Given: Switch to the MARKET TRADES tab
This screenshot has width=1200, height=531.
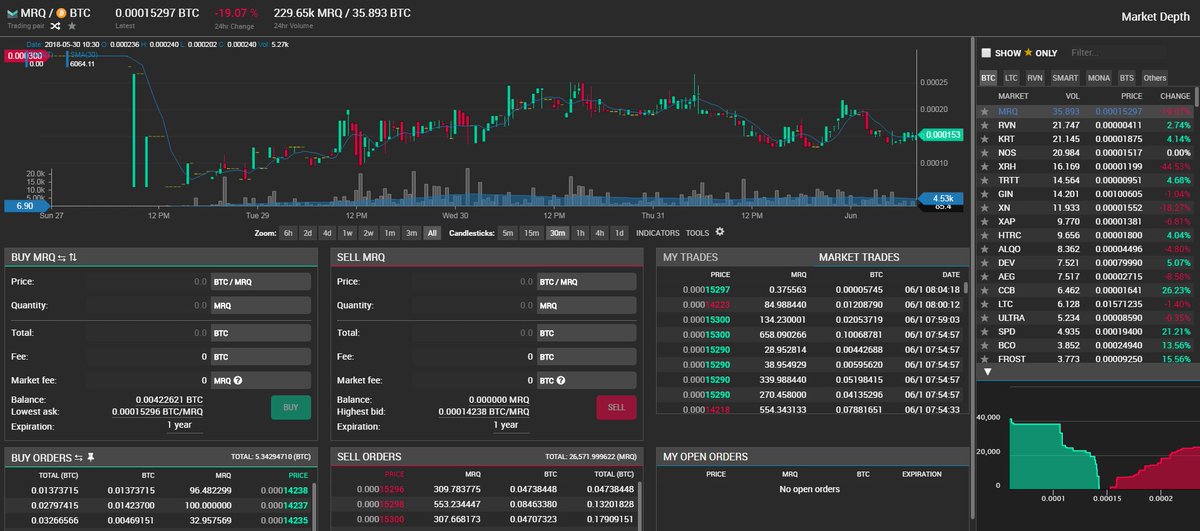Looking at the screenshot, I should tap(858, 257).
